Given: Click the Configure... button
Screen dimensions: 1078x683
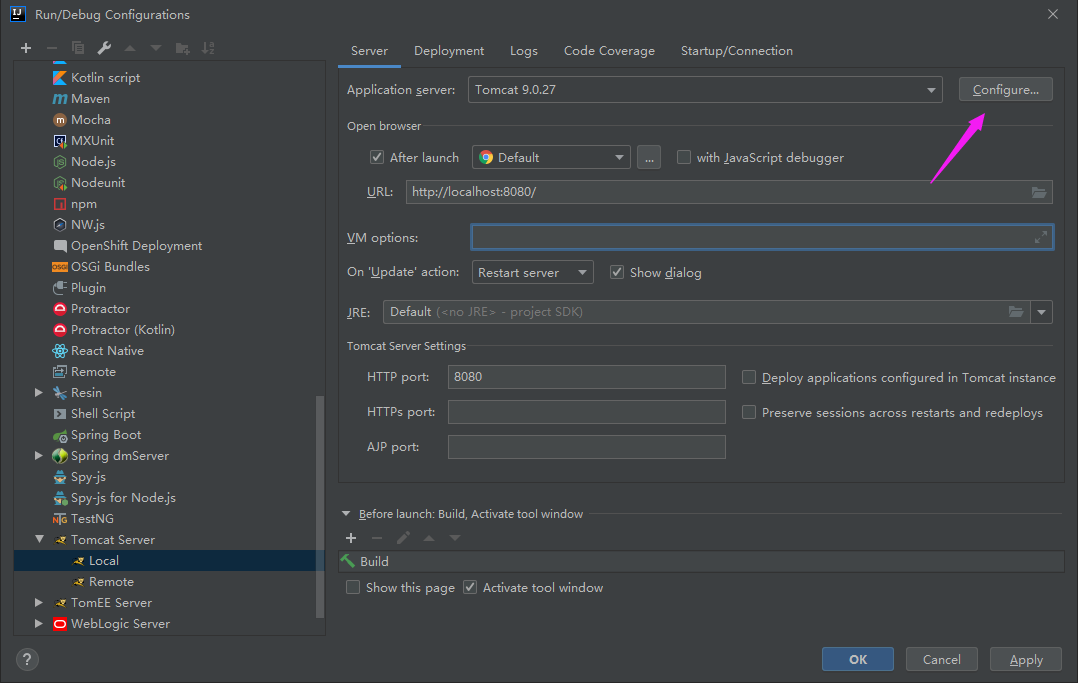Looking at the screenshot, I should [x=1005, y=90].
